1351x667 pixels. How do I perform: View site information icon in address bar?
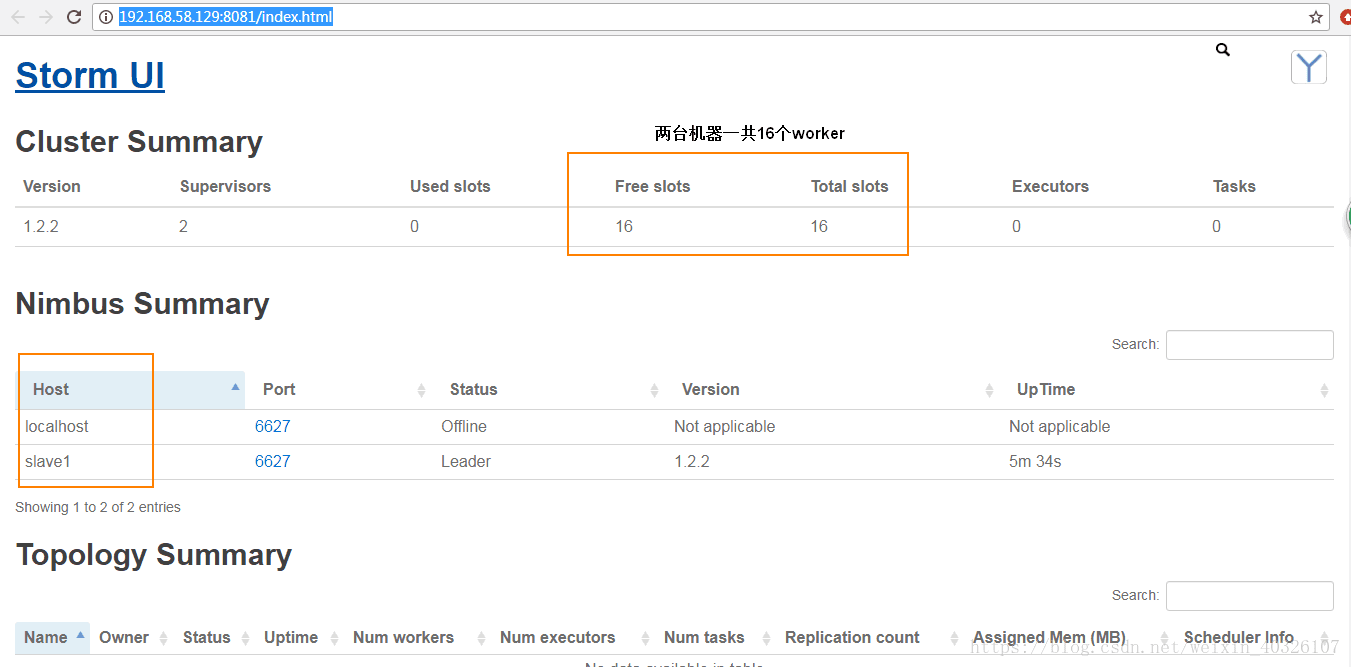tap(106, 17)
